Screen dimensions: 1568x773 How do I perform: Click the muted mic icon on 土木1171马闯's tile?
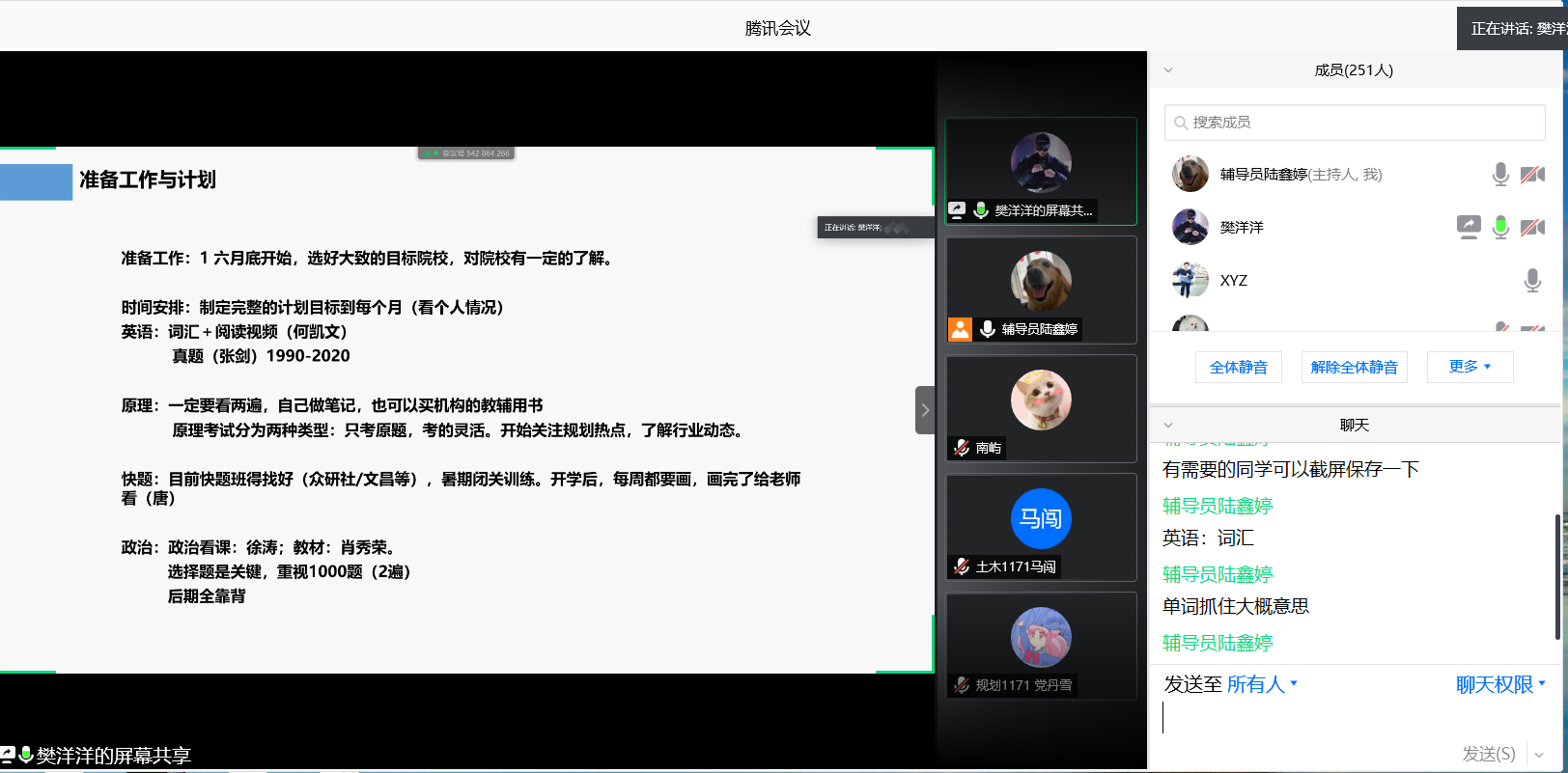tap(962, 566)
